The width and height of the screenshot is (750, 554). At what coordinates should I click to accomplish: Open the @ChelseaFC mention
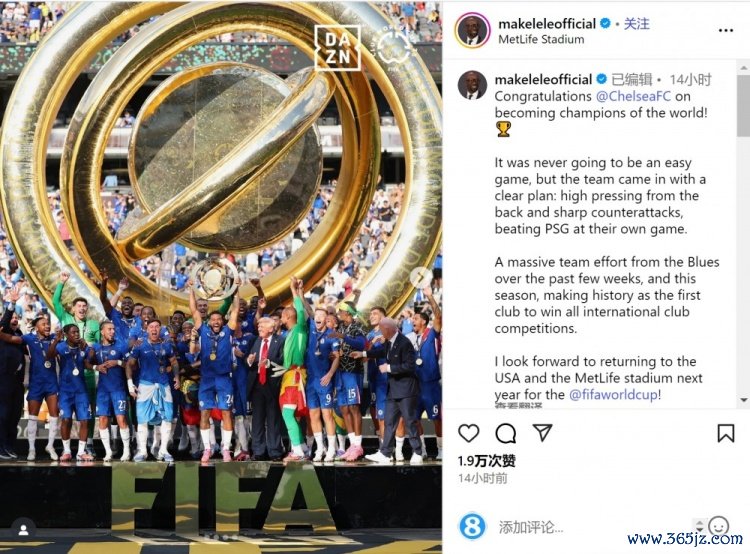click(633, 96)
